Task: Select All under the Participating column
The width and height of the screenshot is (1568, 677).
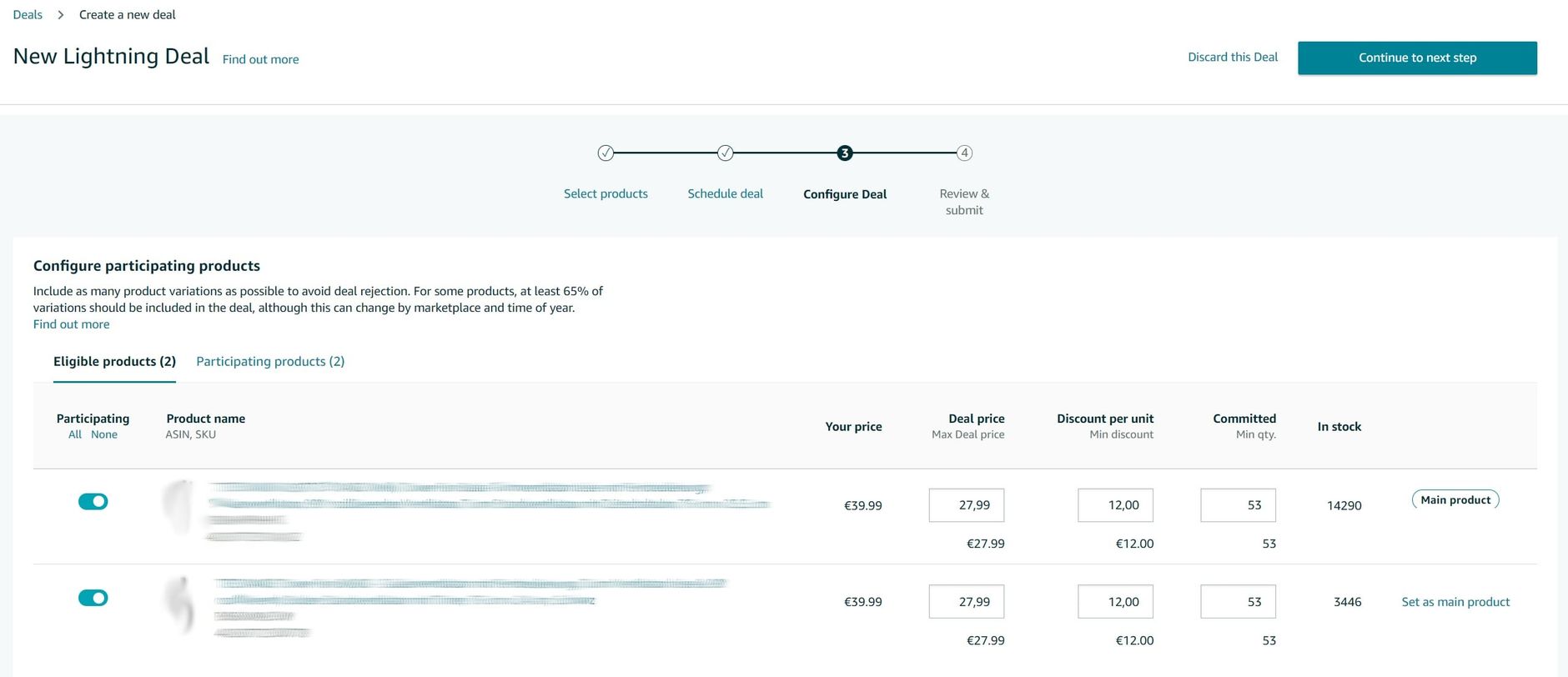Action: [75, 434]
